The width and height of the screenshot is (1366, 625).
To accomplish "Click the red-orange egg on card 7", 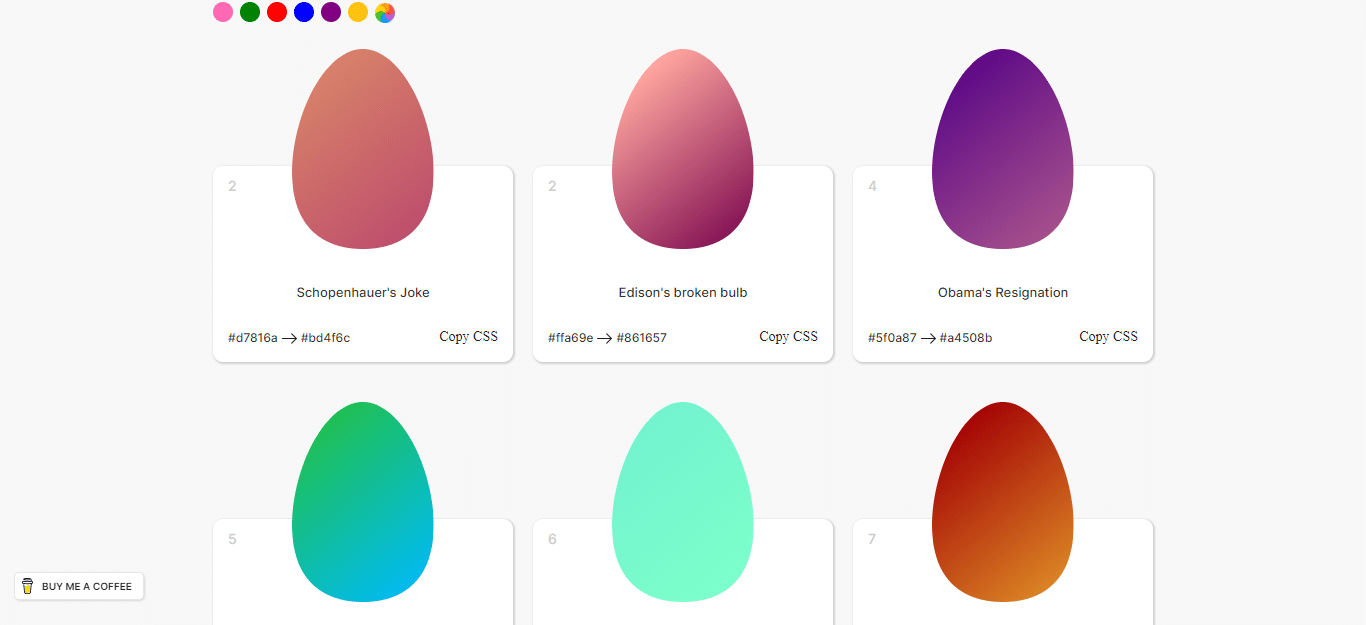I will pos(1003,502).
